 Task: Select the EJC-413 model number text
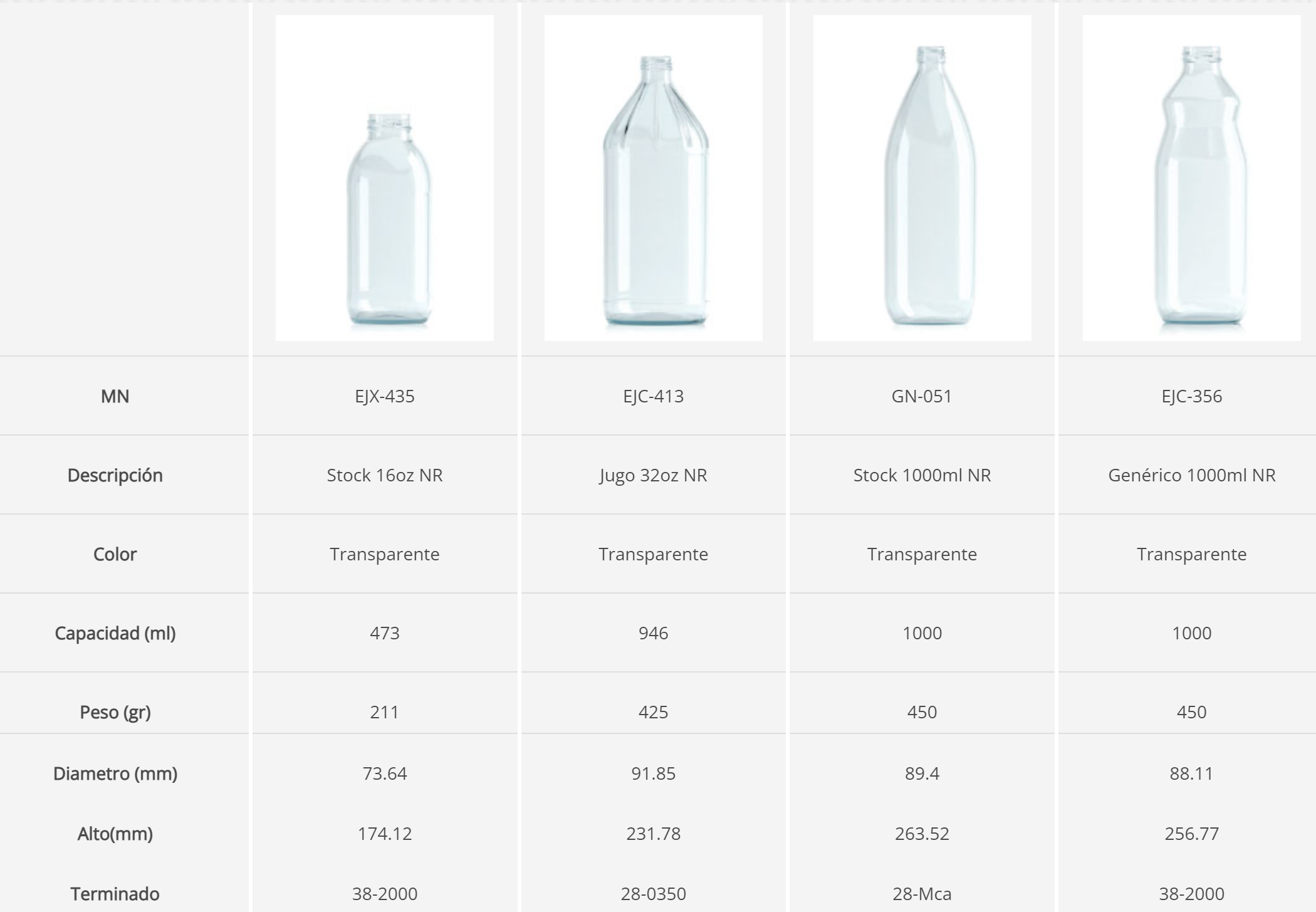pyautogui.click(x=653, y=396)
